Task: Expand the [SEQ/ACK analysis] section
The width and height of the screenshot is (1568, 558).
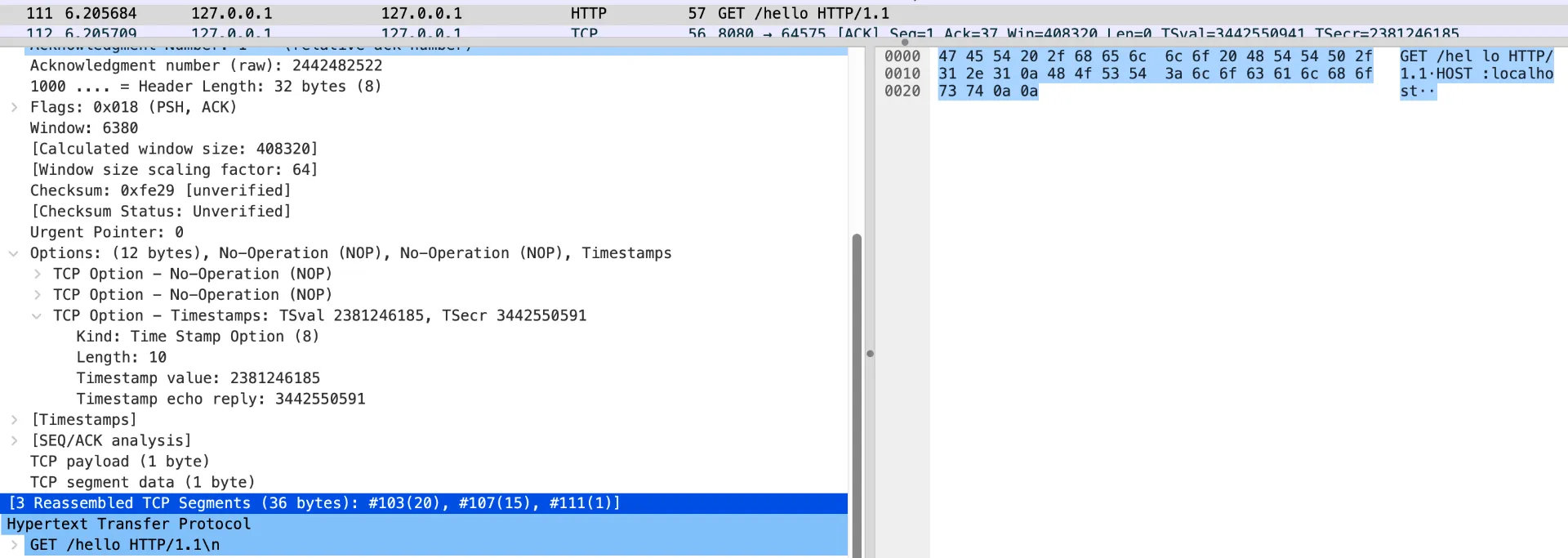Action: pos(14,441)
